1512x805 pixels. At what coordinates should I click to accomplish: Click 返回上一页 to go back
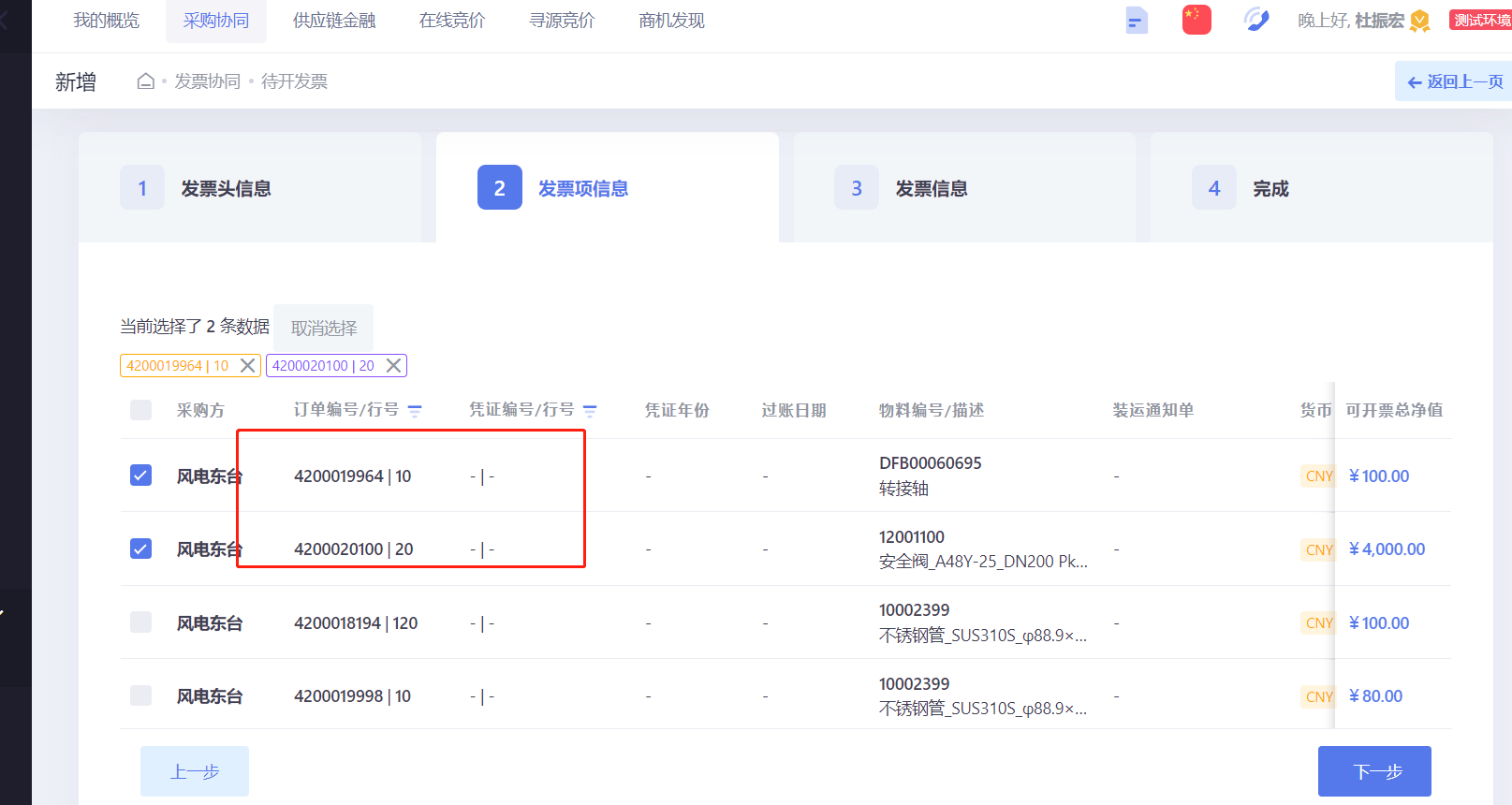point(1455,81)
